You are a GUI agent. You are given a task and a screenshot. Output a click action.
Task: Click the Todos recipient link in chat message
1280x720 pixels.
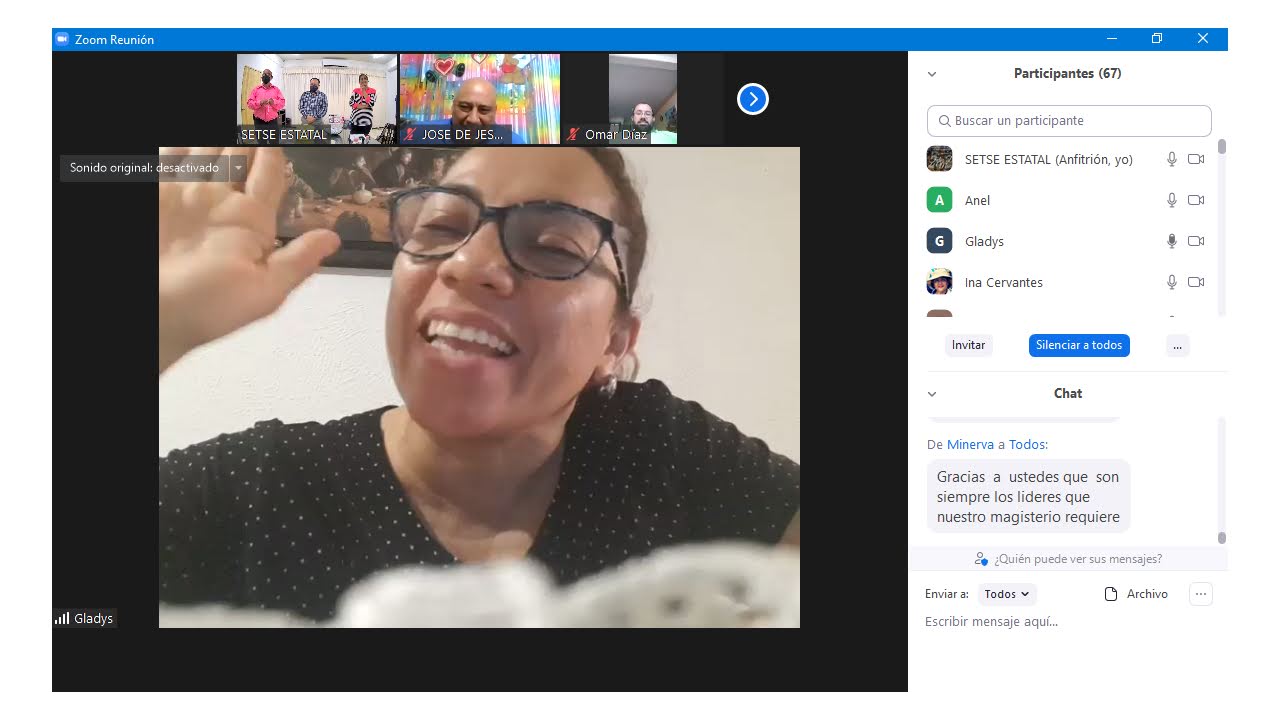(1026, 444)
